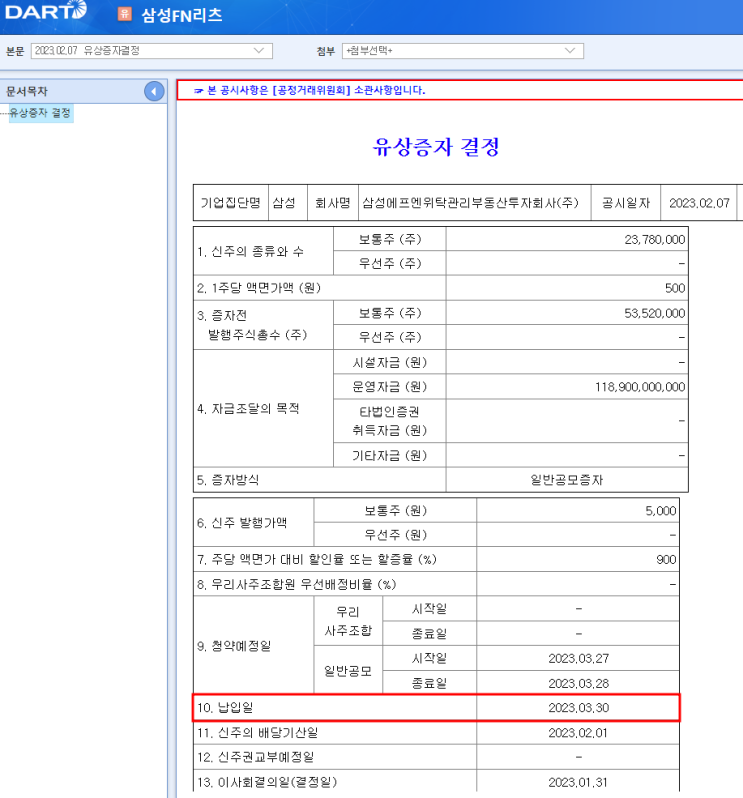743x798 pixels.
Task: Click the 일반공모 start date 2023.03.27
Action: coord(578,659)
